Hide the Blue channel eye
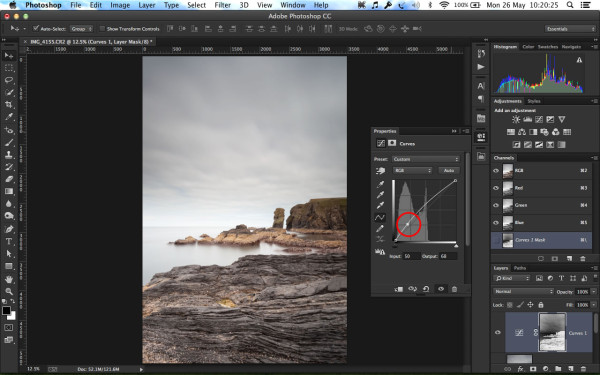This screenshot has width=600, height=375. [x=496, y=222]
